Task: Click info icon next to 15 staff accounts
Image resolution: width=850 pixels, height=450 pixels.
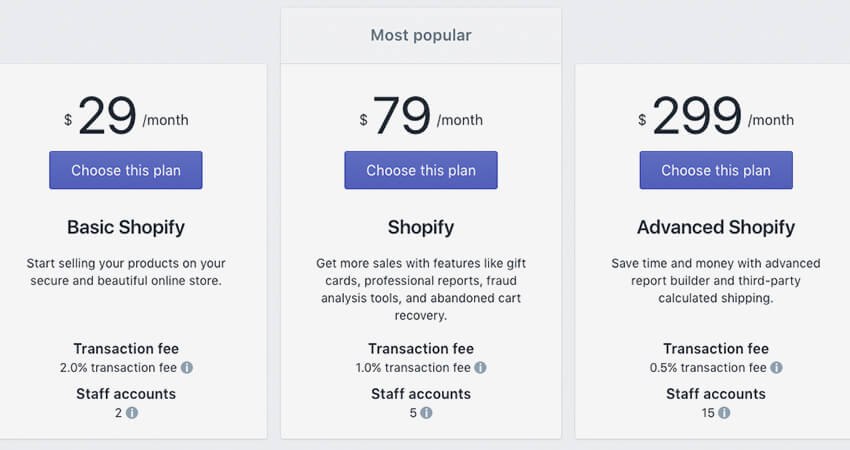Action: (724, 413)
